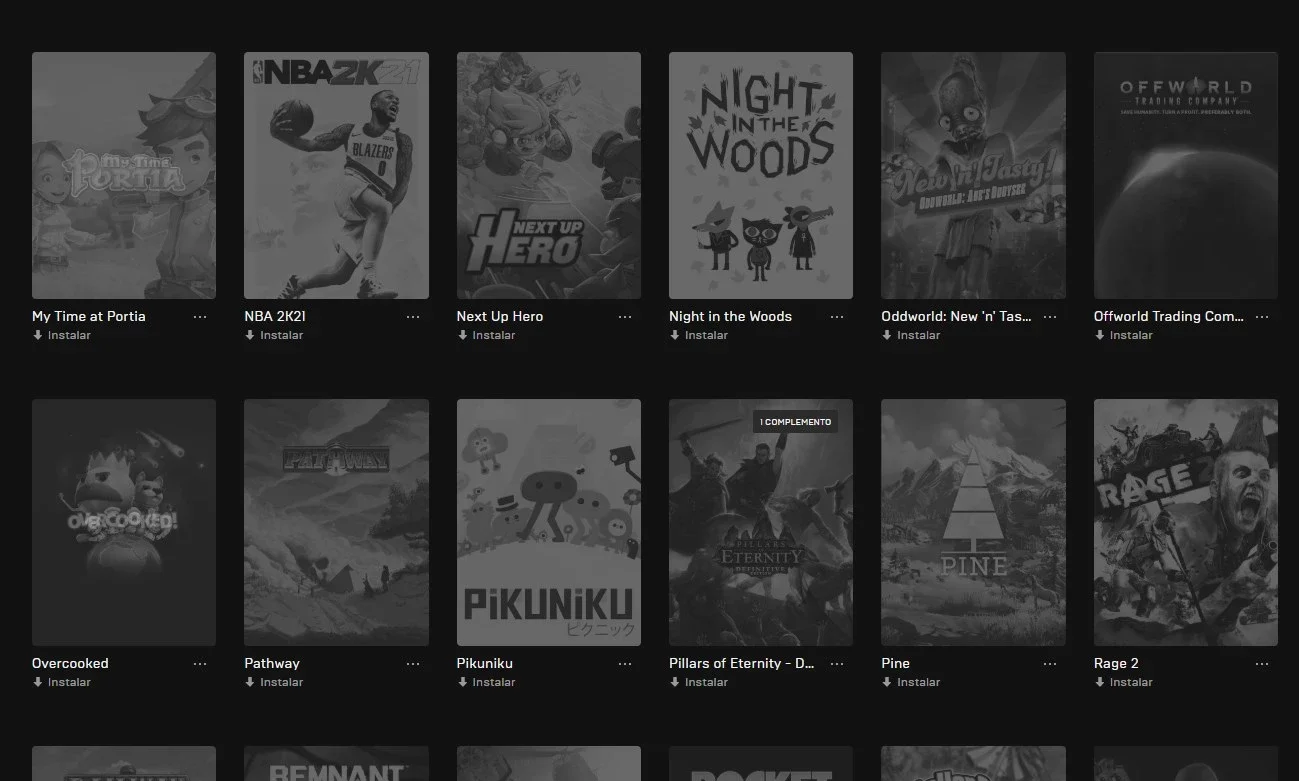The height and width of the screenshot is (781, 1299).
Task: Show more options for Rage 2
Action: coord(1262,664)
